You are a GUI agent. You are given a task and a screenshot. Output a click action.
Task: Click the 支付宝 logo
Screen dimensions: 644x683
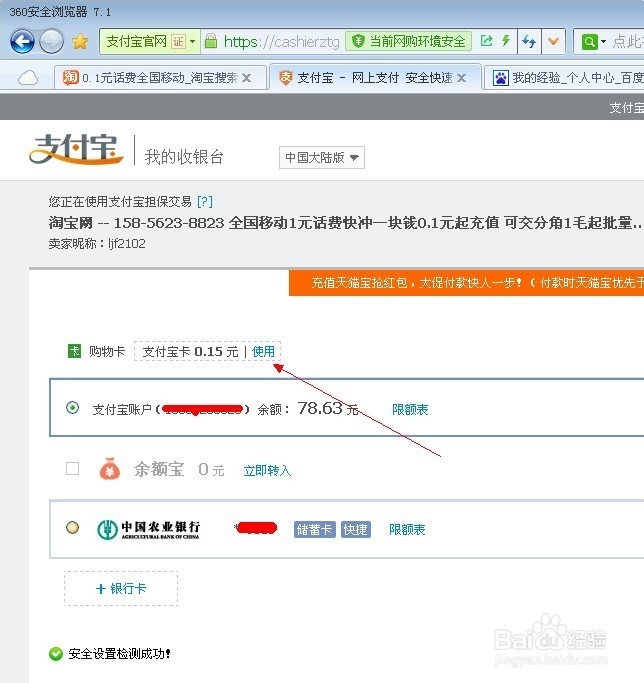pos(76,149)
